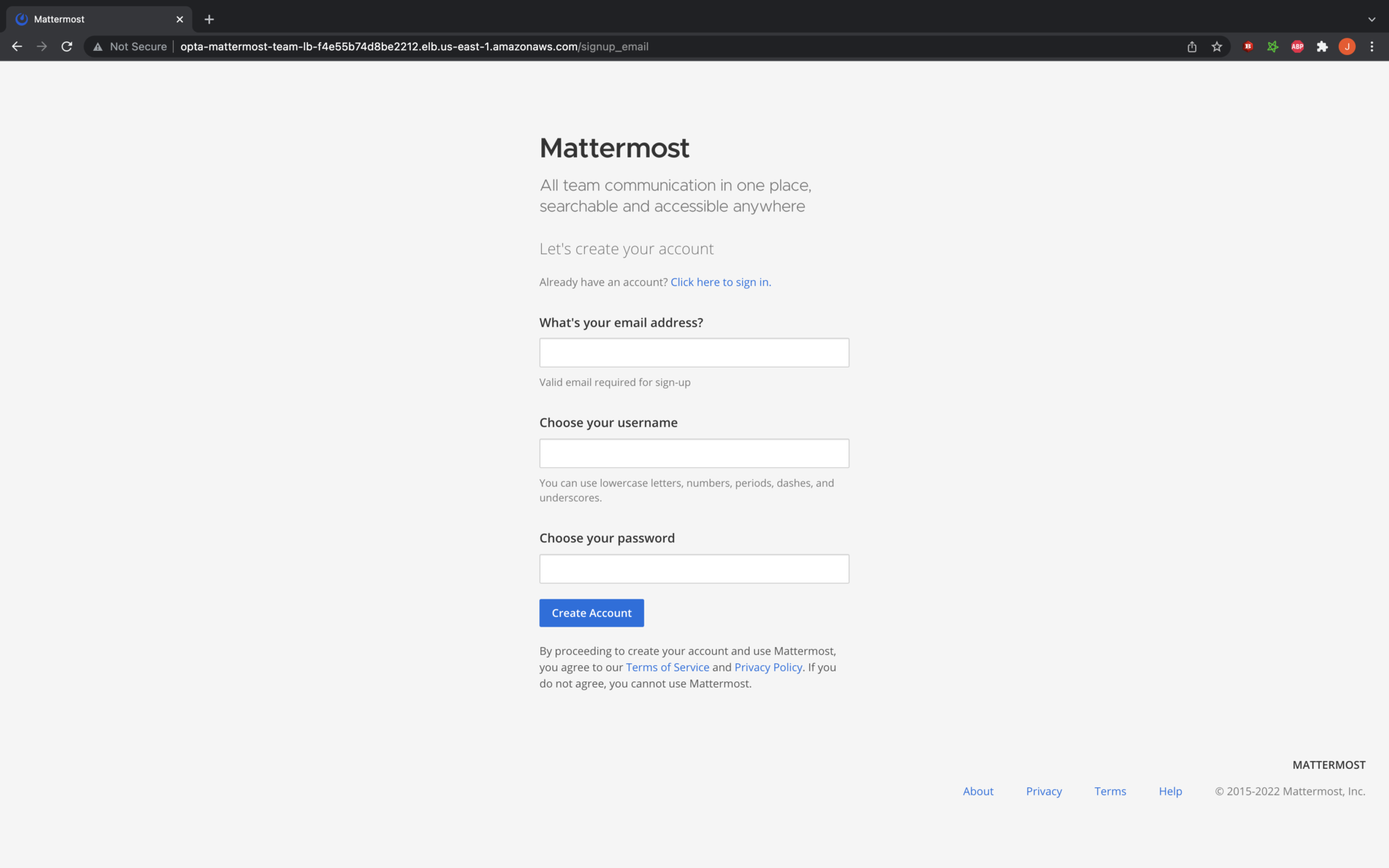1389x868 pixels.
Task: Click the Not Secure warning icon
Action: pos(97,46)
